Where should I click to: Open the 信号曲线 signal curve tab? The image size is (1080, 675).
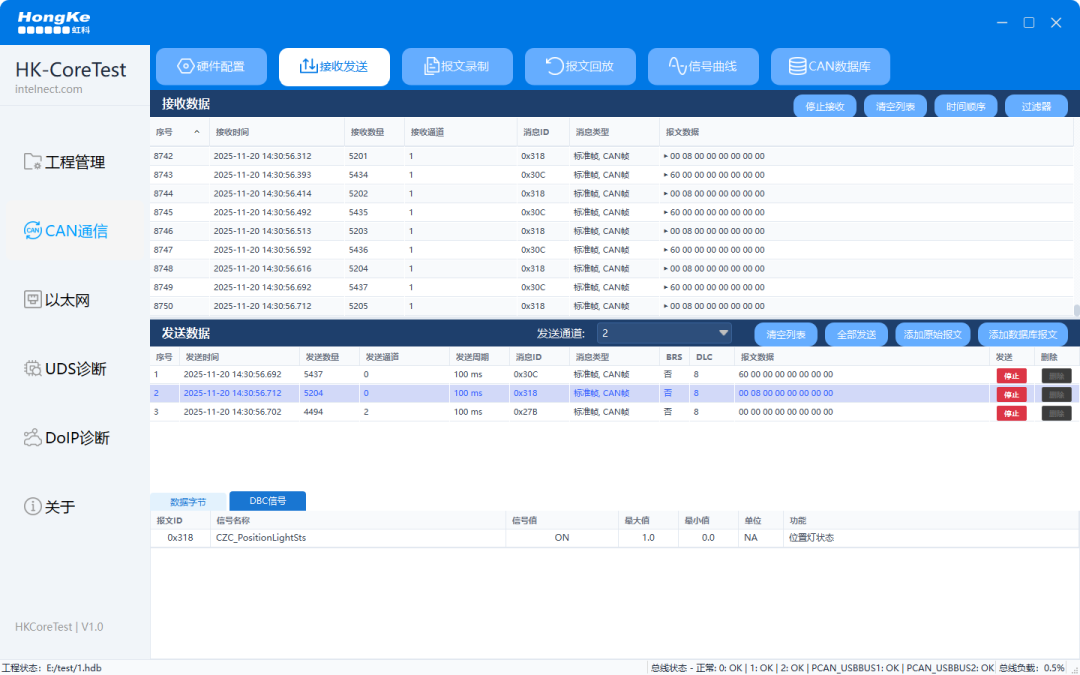click(x=703, y=67)
